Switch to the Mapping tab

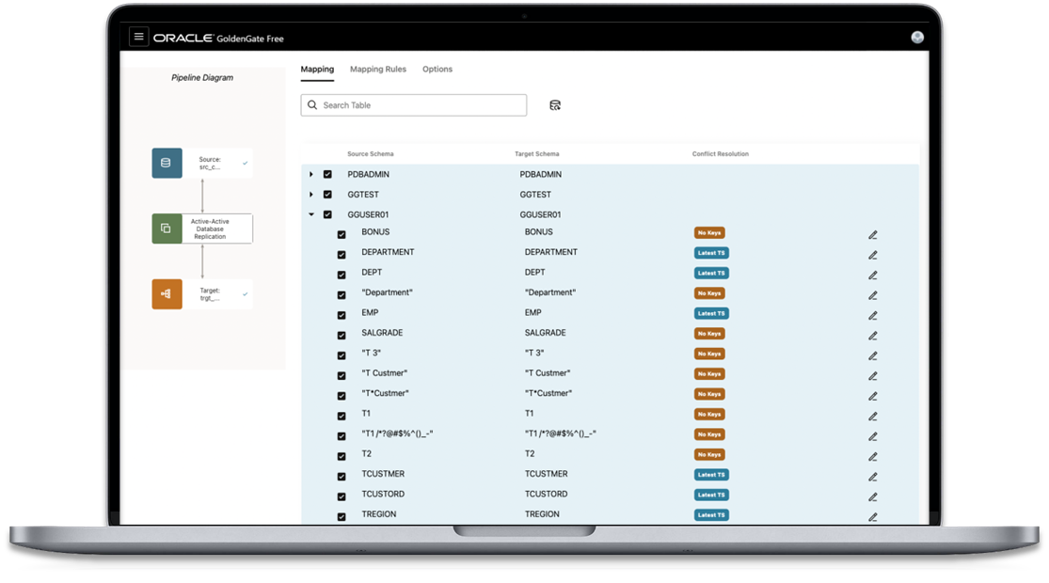[317, 69]
